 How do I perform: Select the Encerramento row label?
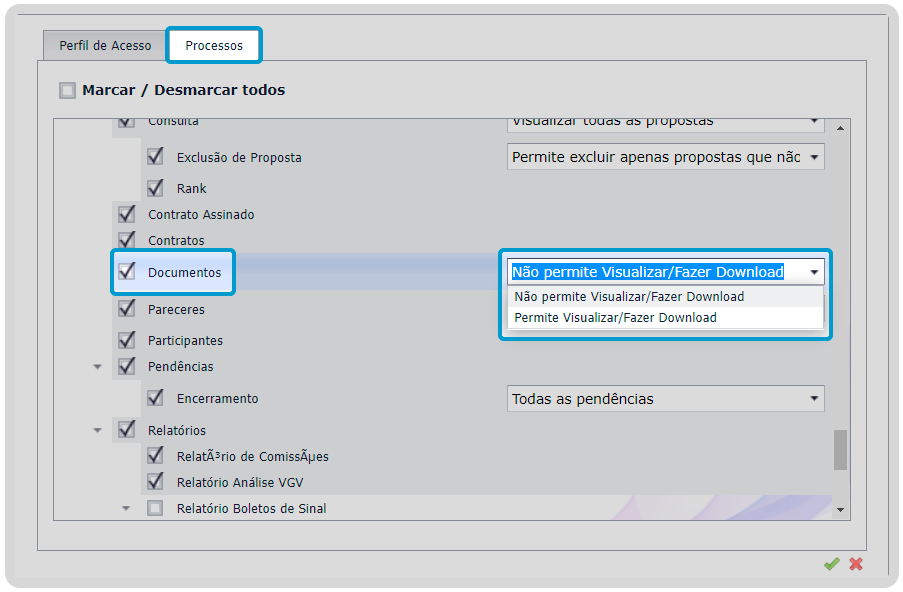point(217,399)
